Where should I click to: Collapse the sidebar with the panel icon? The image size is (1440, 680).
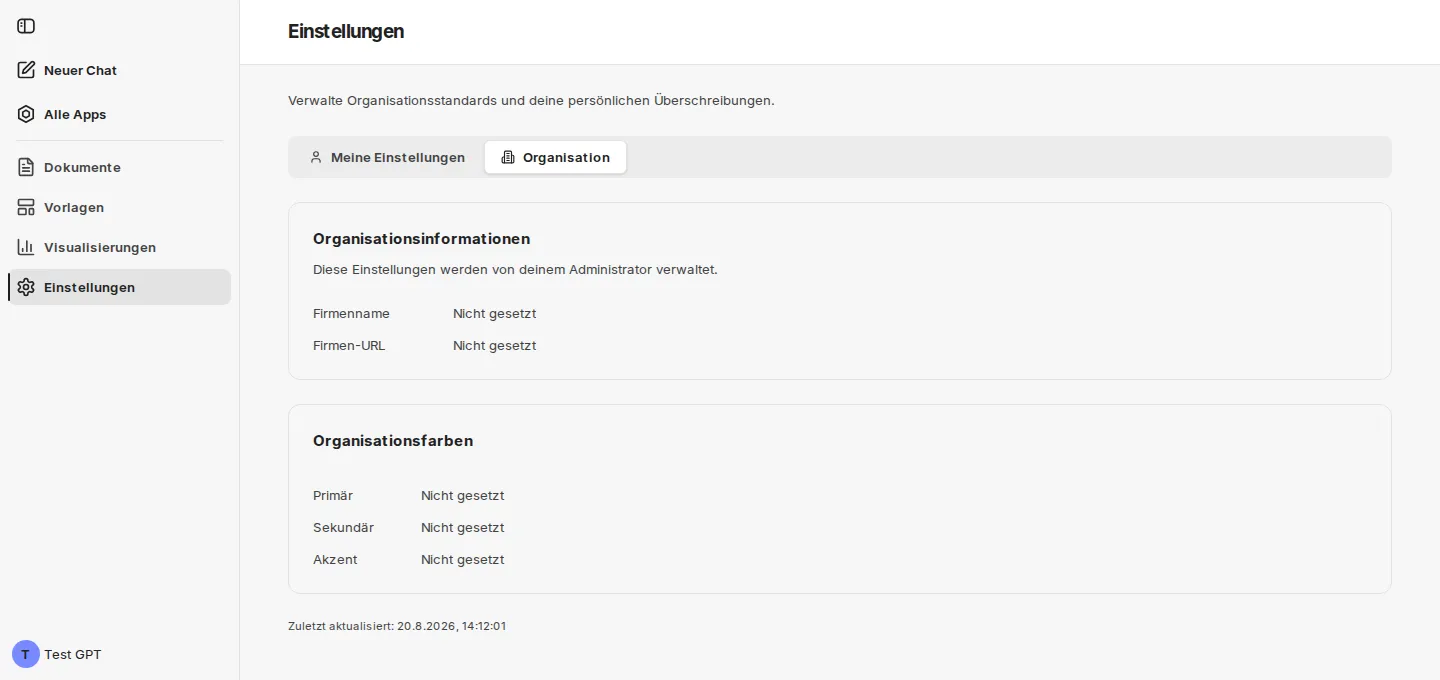tap(26, 26)
